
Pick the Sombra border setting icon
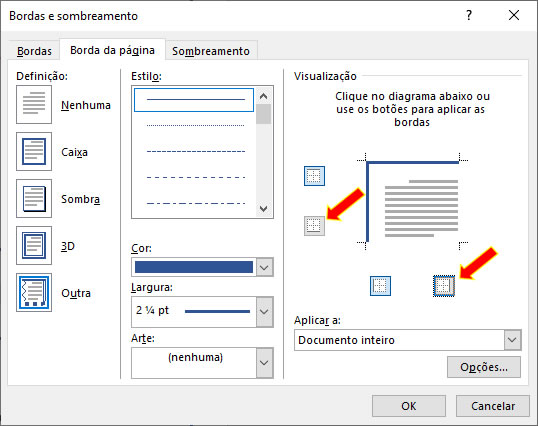[34, 199]
